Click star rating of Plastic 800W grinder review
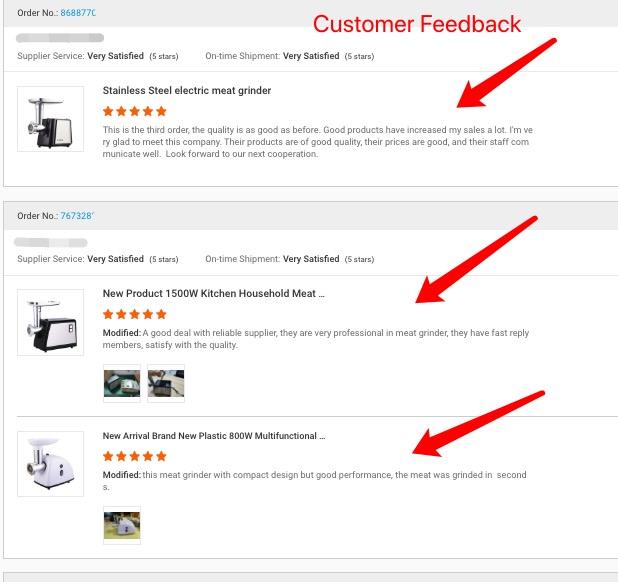The width and height of the screenshot is (618, 582). [x=135, y=456]
